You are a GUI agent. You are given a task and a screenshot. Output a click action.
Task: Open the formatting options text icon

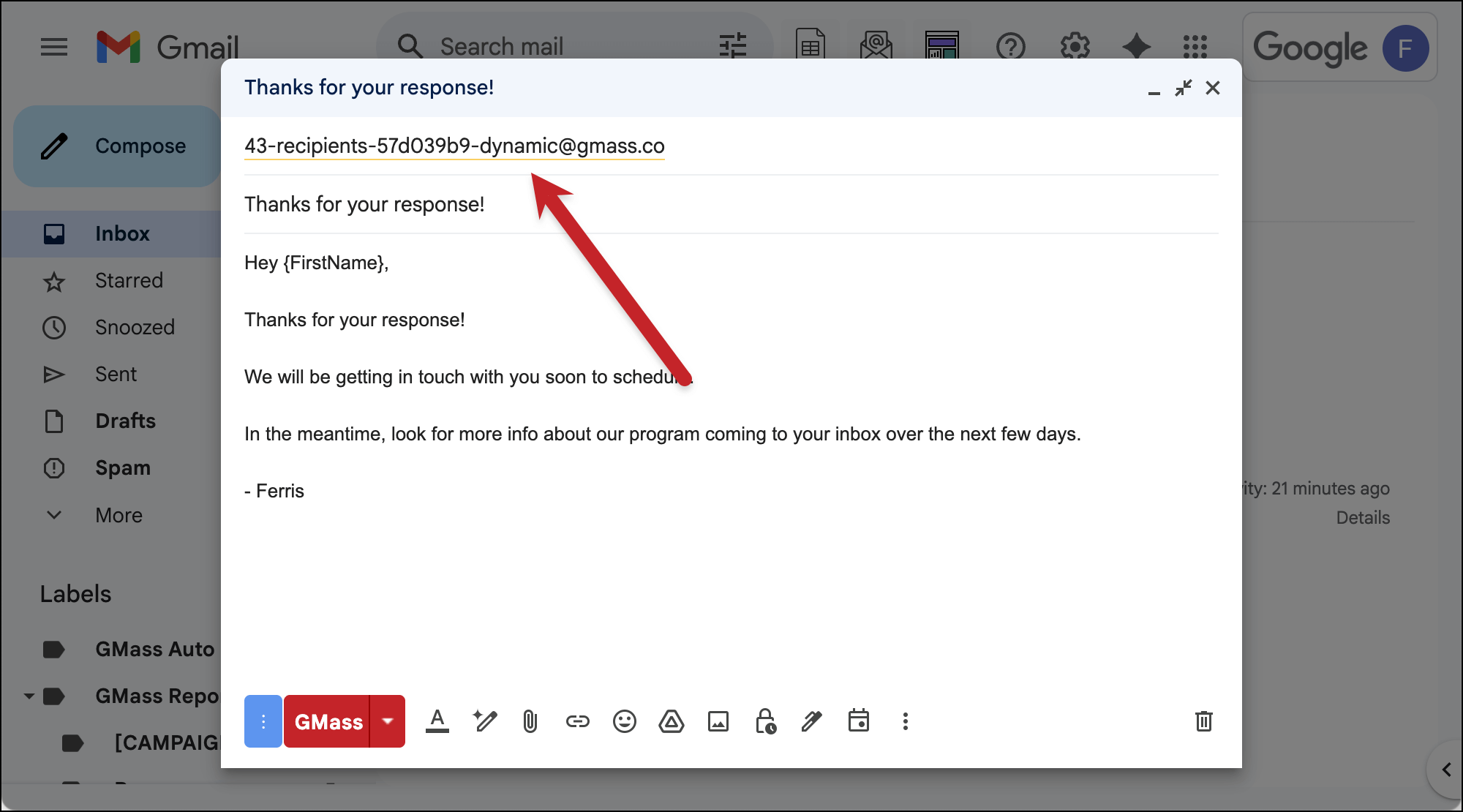437,722
